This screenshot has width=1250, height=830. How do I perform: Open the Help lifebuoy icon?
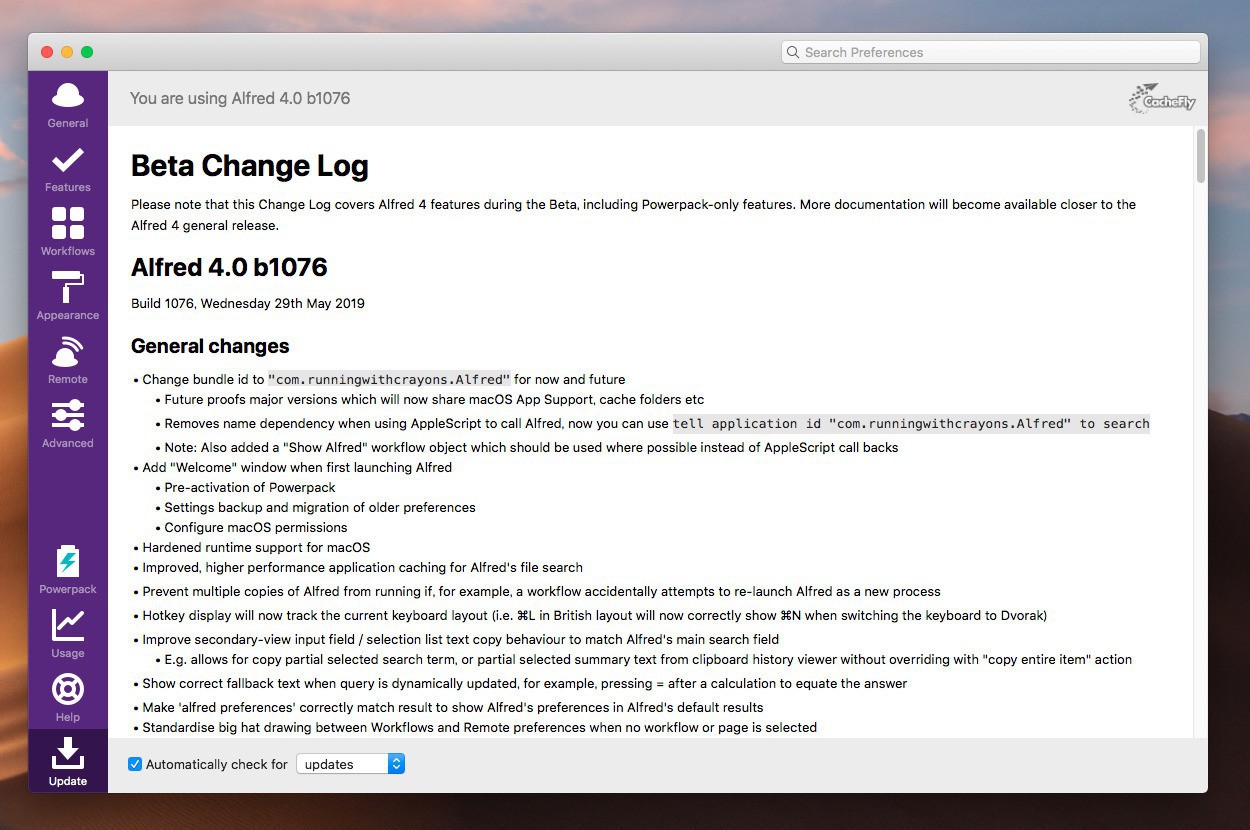click(x=68, y=689)
